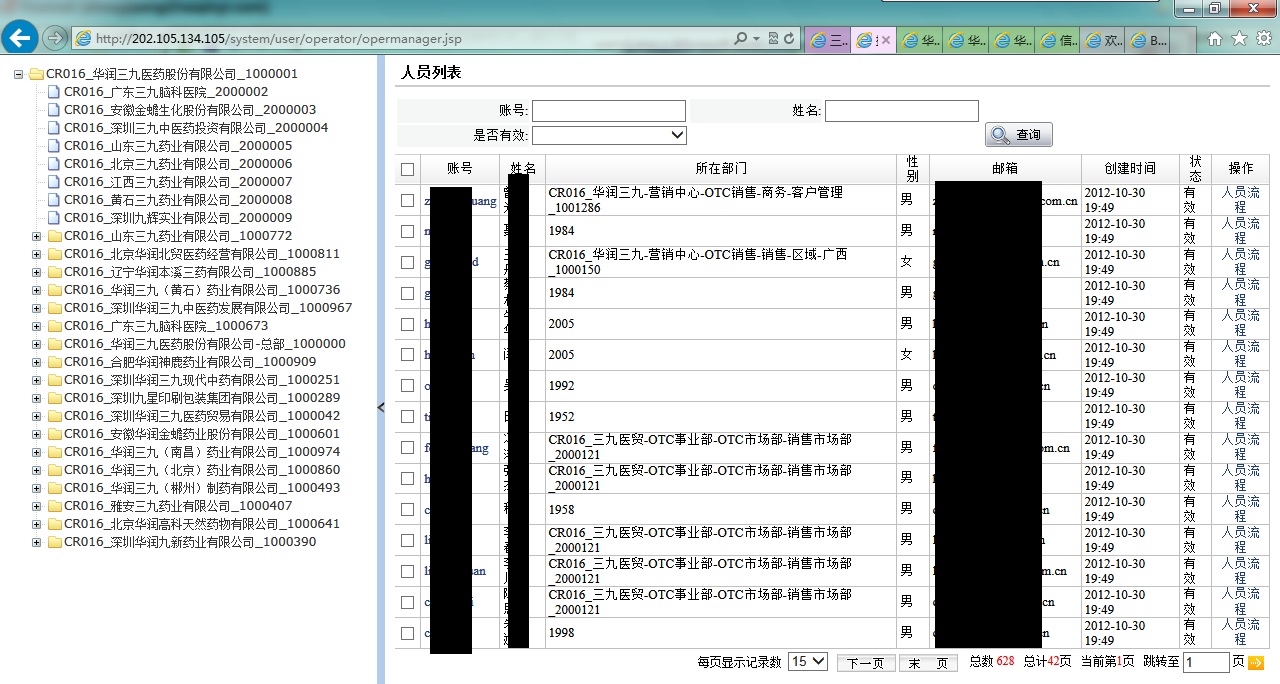Screen dimensions: 1280x684
Task: Click the 跳转至 page number input
Action: (x=1206, y=662)
